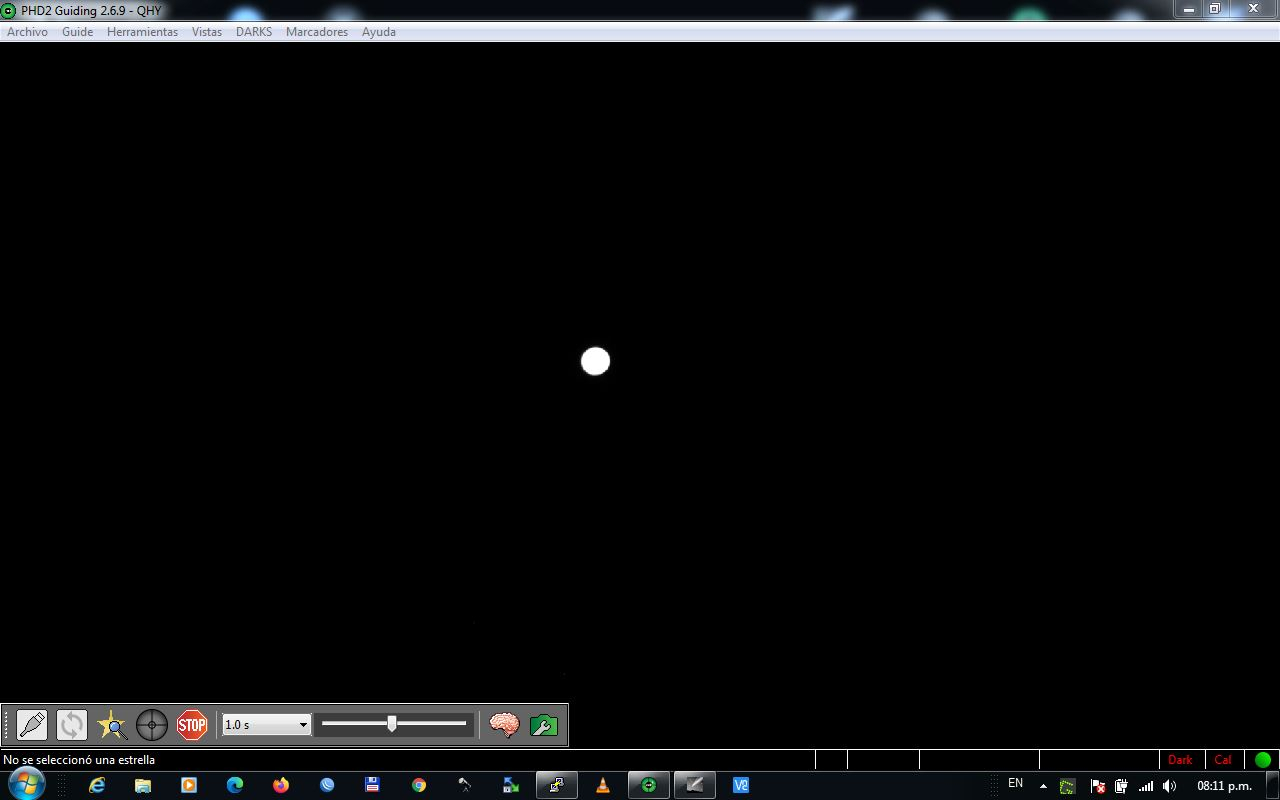Click the green connection status light
This screenshot has width=1280, height=800.
point(1263,760)
